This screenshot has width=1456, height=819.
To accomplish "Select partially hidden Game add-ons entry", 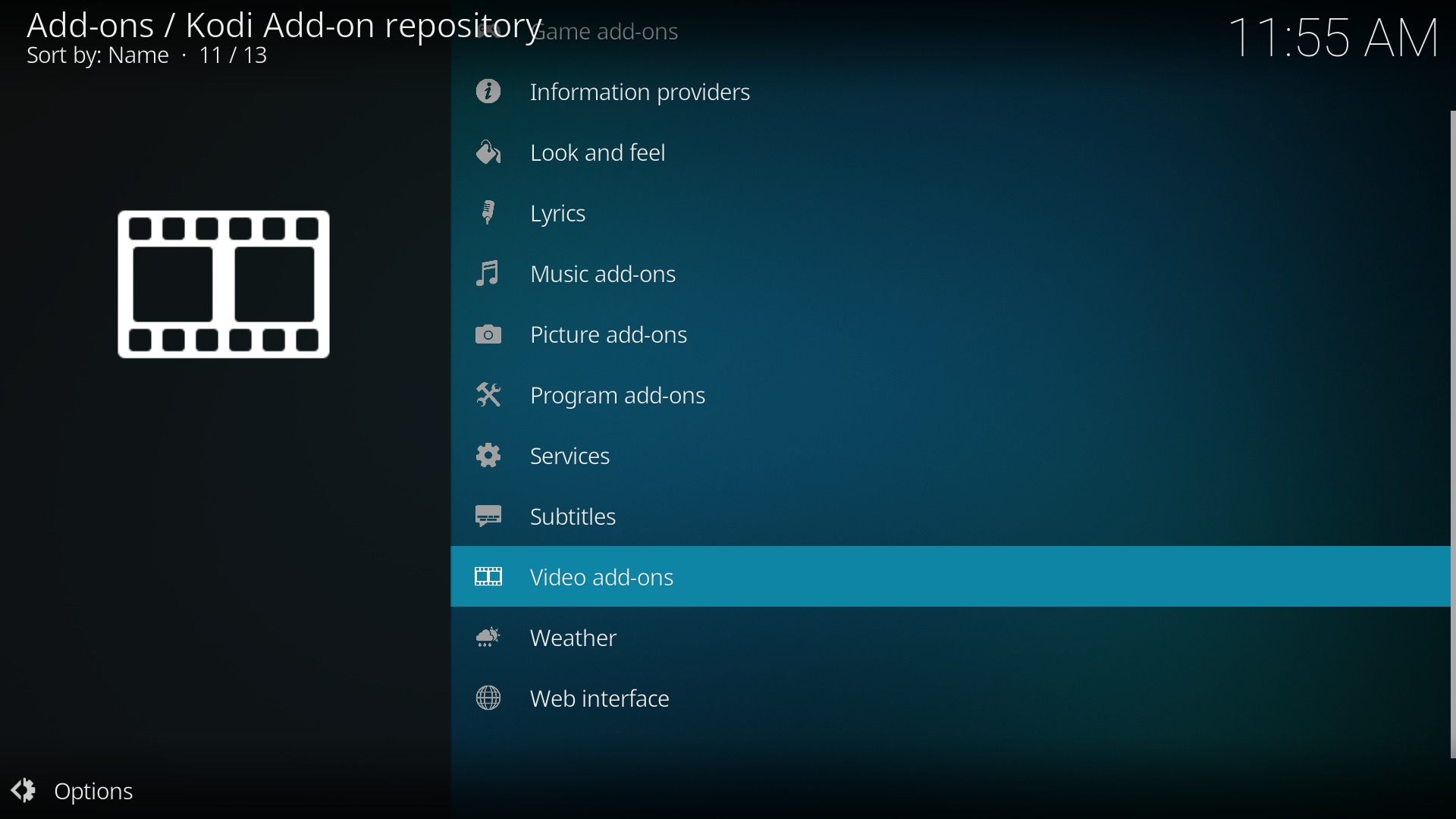I will (x=613, y=32).
